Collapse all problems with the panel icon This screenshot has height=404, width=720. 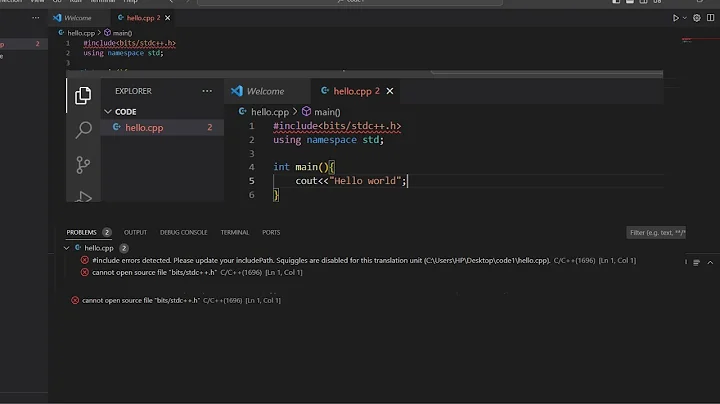tap(697, 263)
